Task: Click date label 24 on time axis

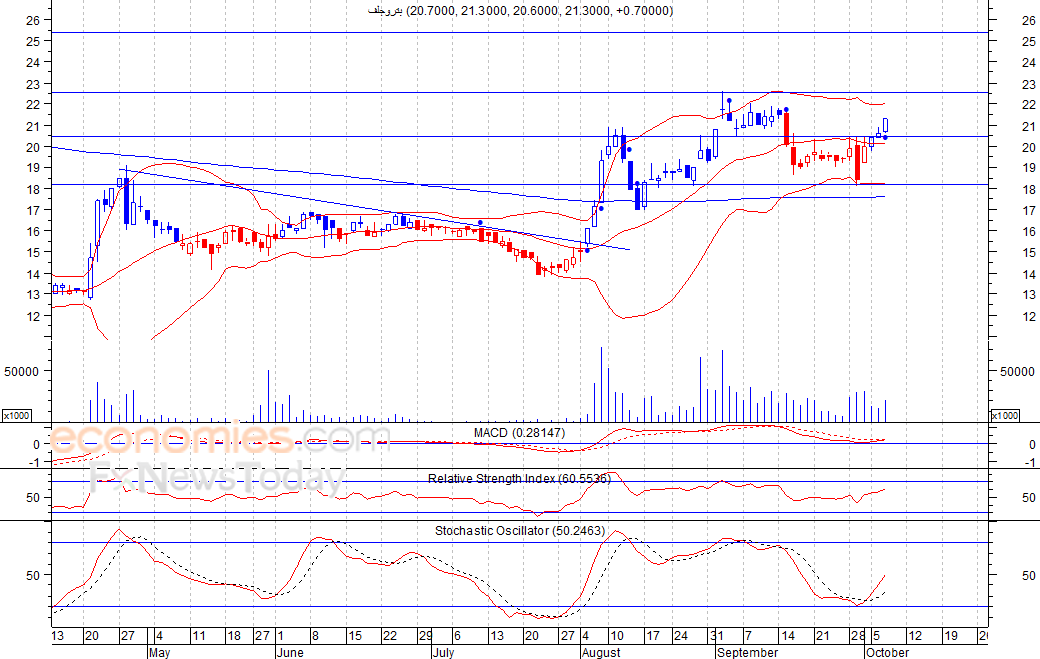Action: (681, 636)
